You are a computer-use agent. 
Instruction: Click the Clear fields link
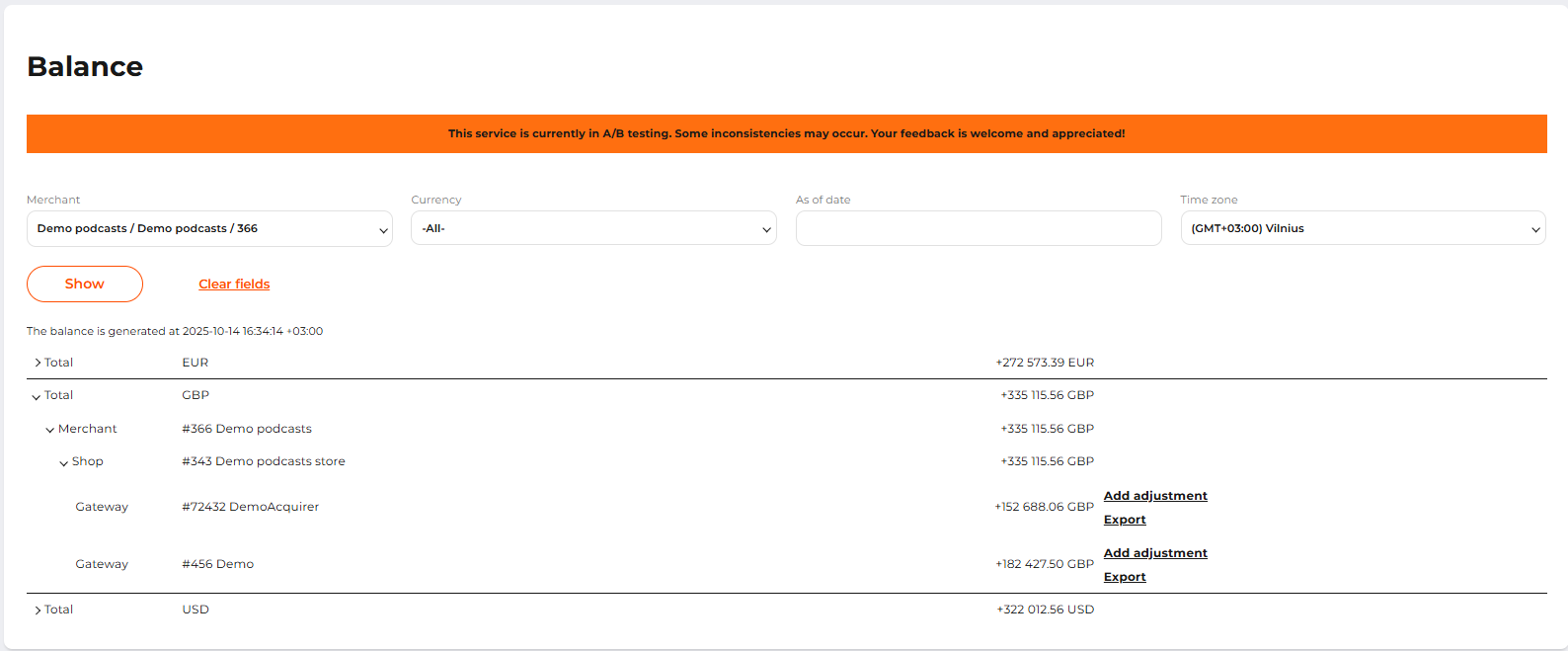click(x=234, y=285)
